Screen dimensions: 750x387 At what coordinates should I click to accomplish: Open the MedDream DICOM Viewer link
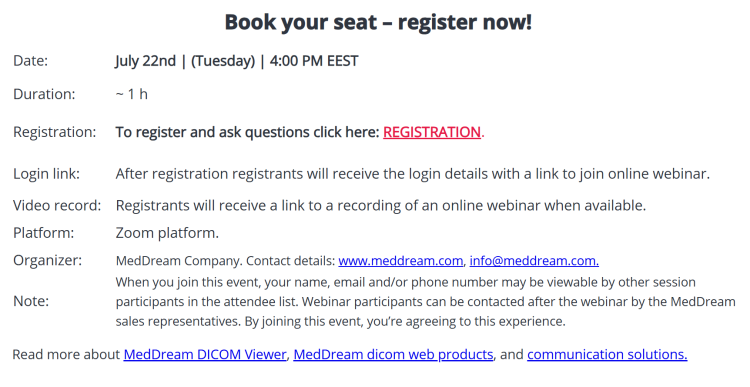(x=205, y=354)
